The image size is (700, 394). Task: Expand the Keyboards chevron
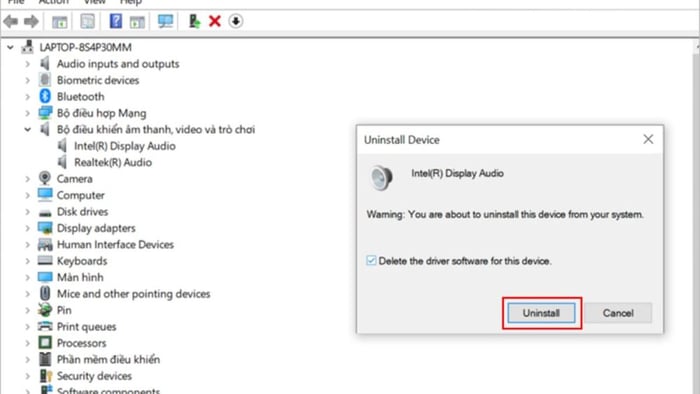click(28, 261)
